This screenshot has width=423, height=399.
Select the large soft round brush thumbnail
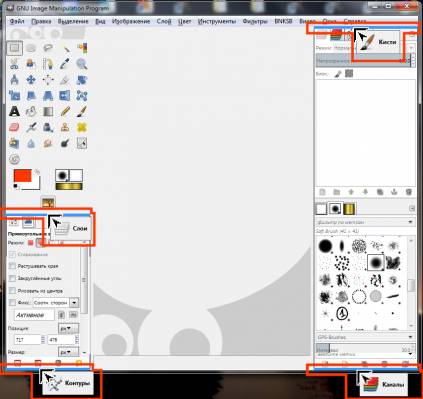(376, 263)
